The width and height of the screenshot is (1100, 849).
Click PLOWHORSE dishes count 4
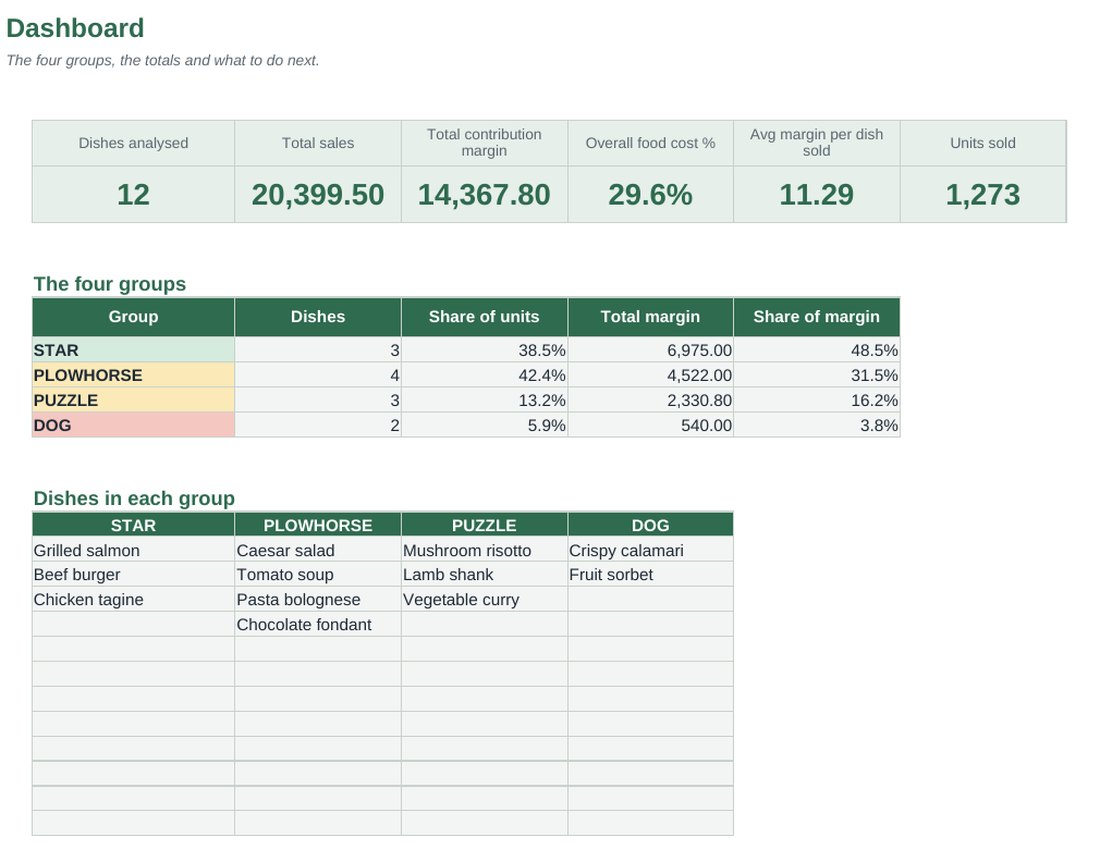(x=318, y=375)
